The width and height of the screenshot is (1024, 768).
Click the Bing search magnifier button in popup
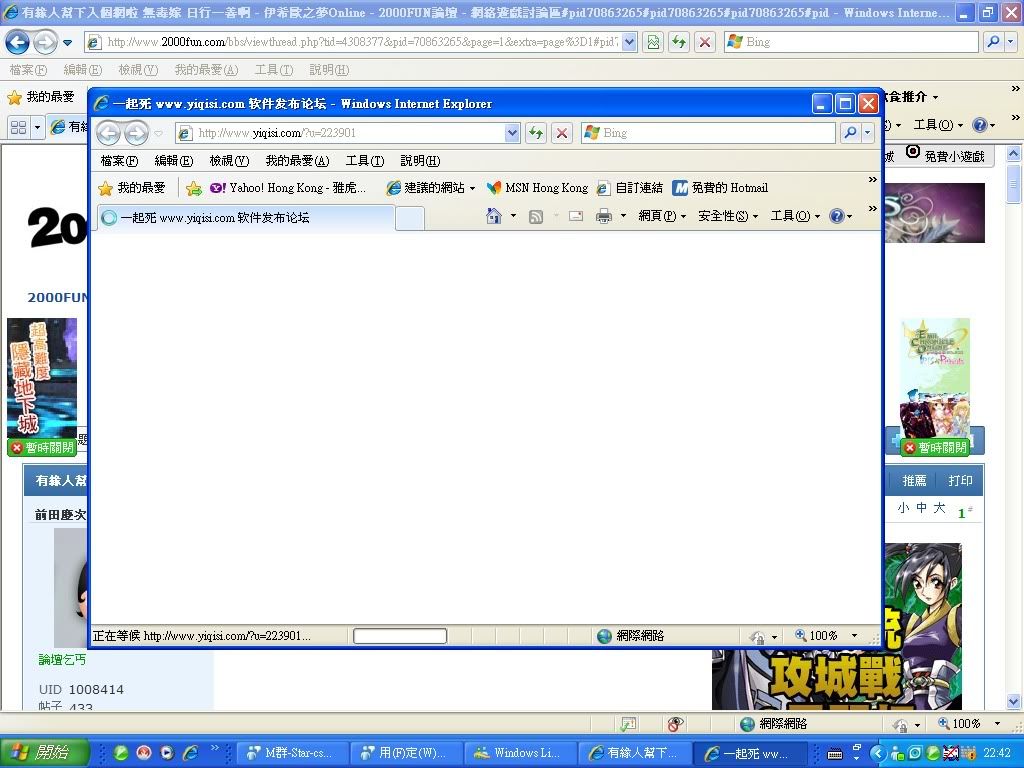point(849,133)
